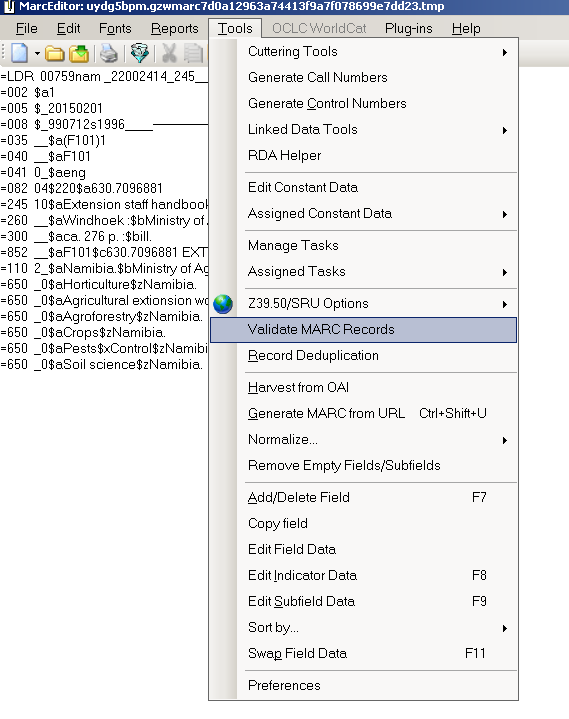
Task: Choose Edit Subfield Data
Action: click(x=363, y=602)
